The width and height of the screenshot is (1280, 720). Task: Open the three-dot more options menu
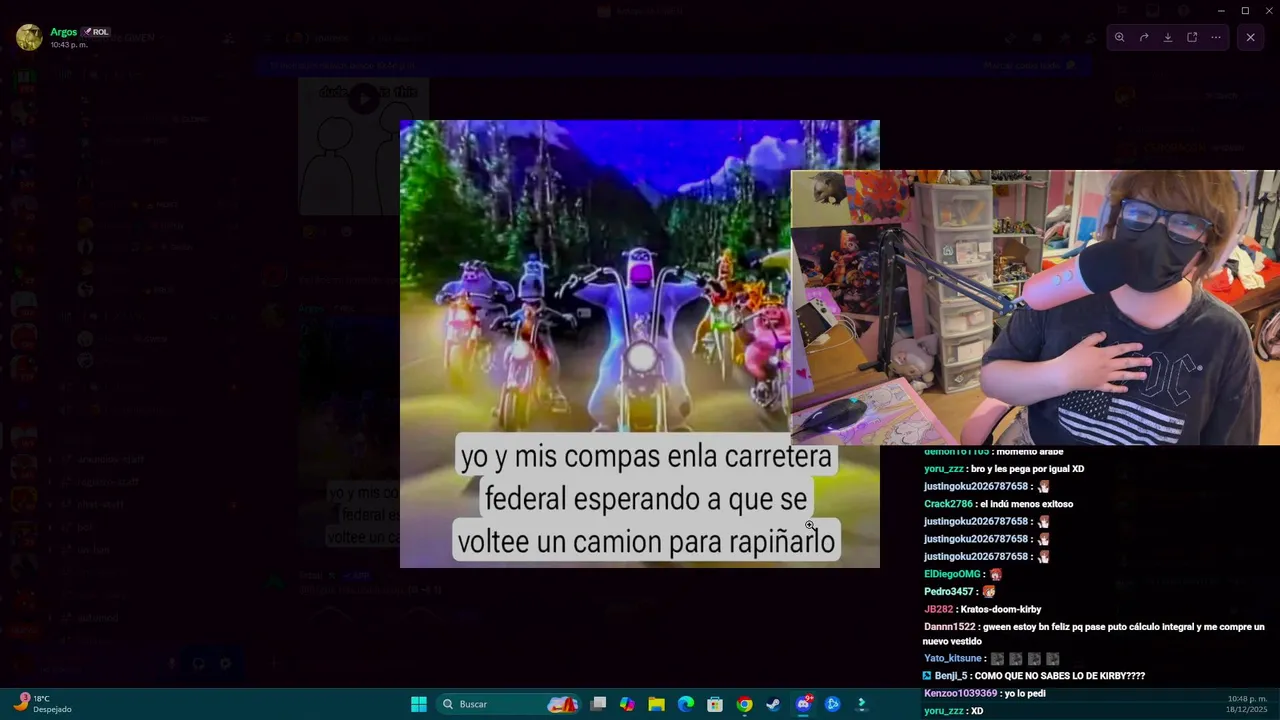(1216, 37)
